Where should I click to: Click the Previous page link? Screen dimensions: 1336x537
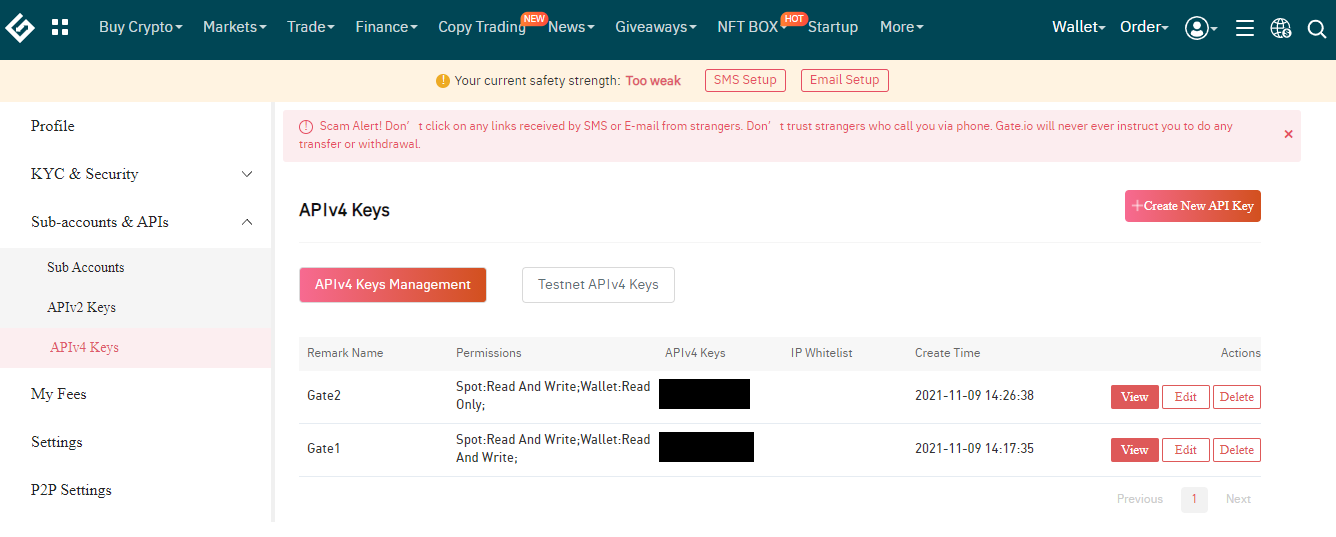[1140, 499]
